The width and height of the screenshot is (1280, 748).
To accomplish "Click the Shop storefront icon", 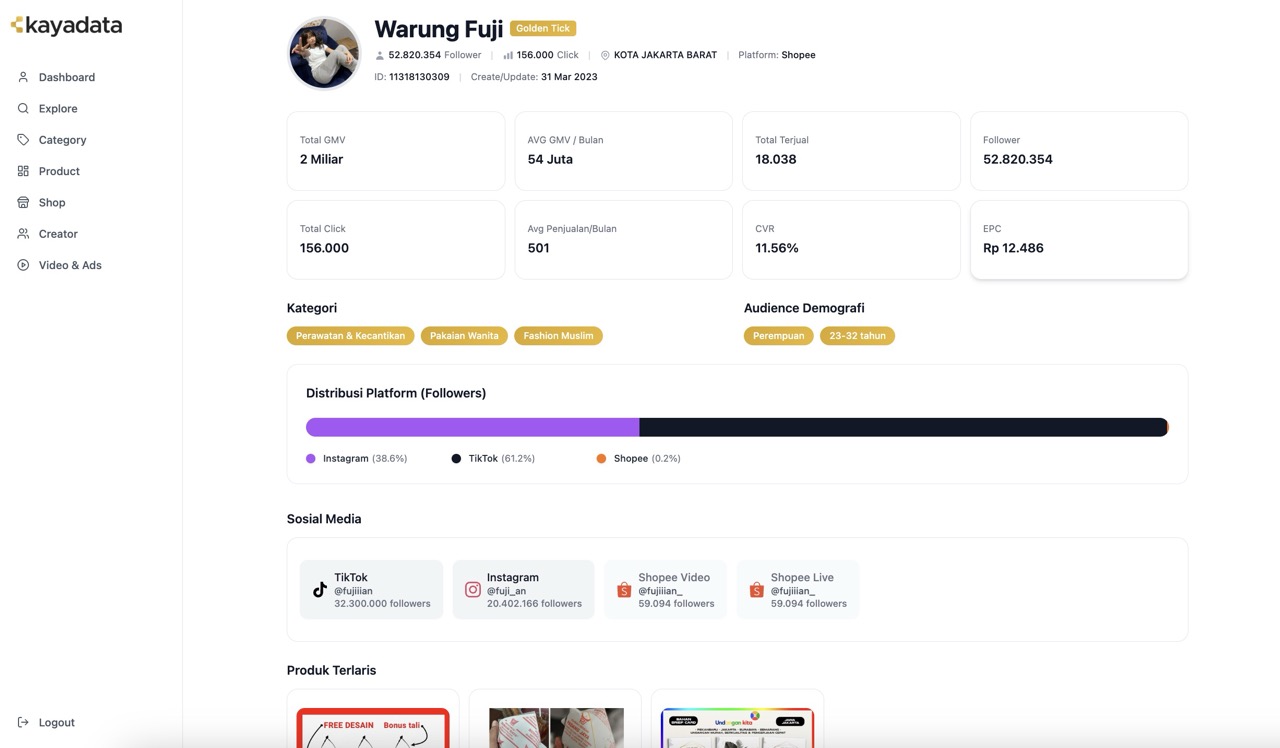I will (x=23, y=202).
